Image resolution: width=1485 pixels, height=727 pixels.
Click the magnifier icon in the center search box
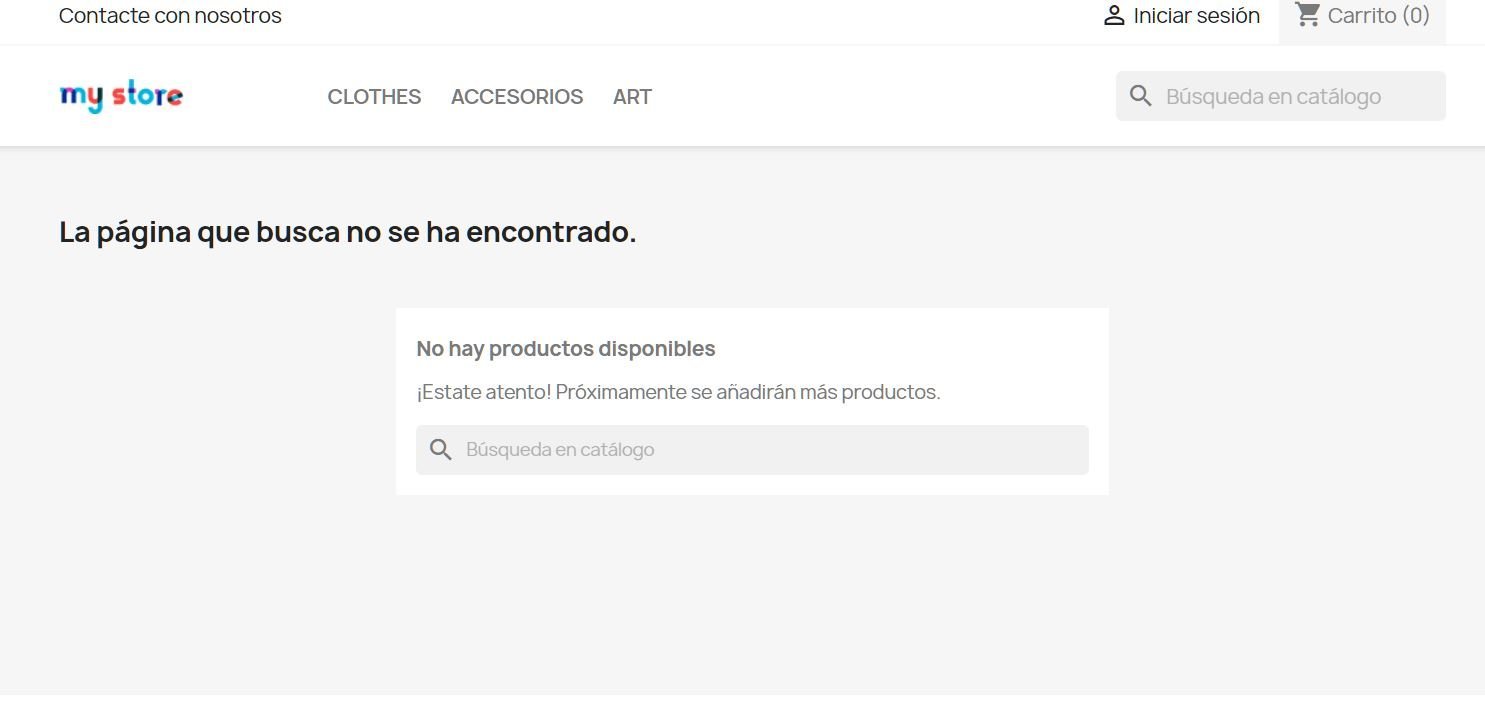tap(441, 450)
